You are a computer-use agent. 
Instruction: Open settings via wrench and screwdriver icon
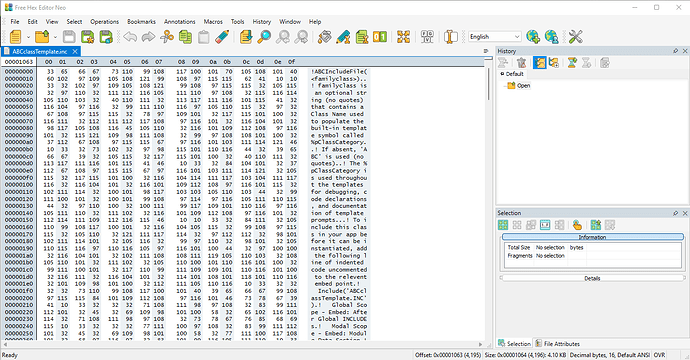point(575,37)
